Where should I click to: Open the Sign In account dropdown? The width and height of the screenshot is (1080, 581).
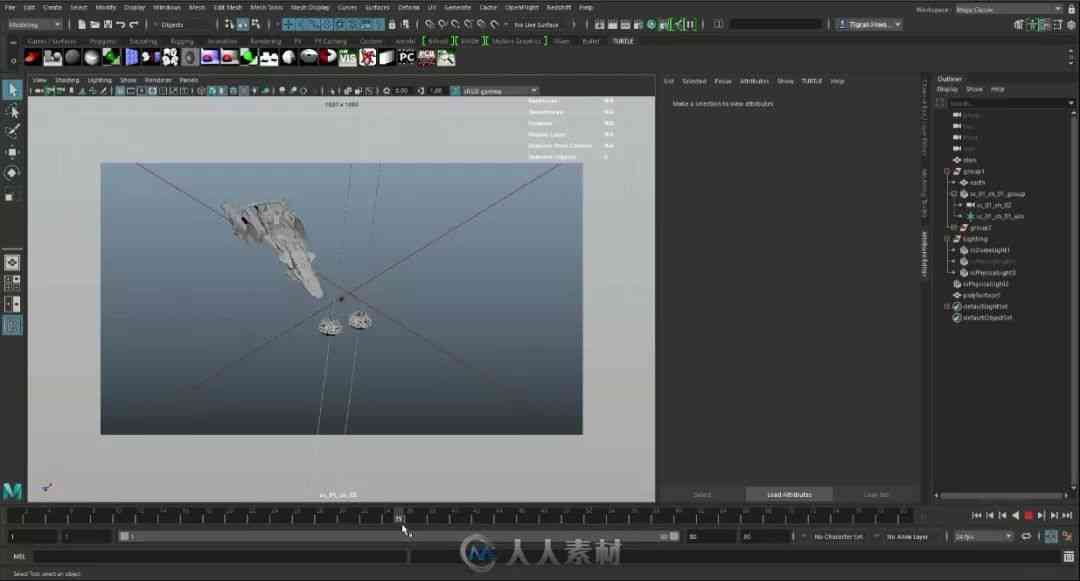coord(870,25)
